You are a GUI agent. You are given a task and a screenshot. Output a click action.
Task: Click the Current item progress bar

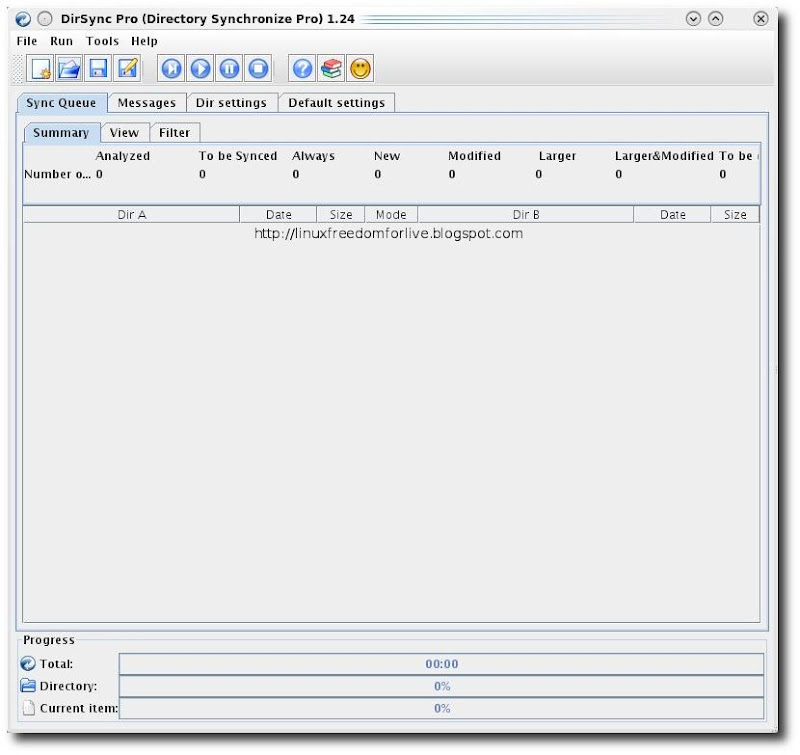(442, 709)
